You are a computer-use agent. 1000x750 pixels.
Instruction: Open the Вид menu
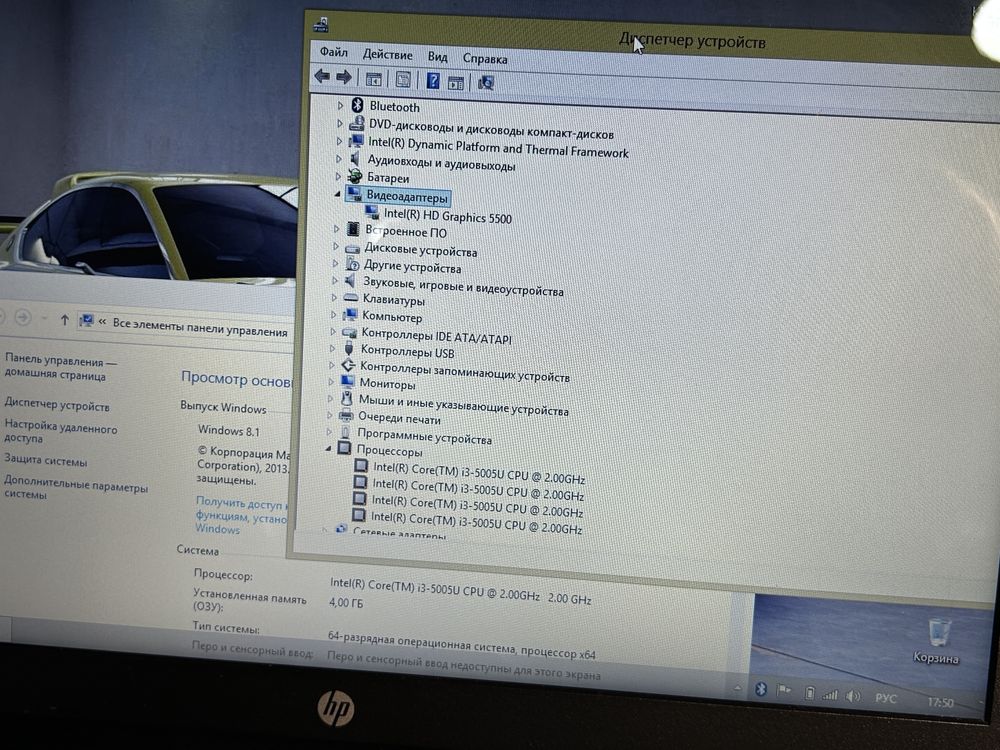click(x=438, y=56)
